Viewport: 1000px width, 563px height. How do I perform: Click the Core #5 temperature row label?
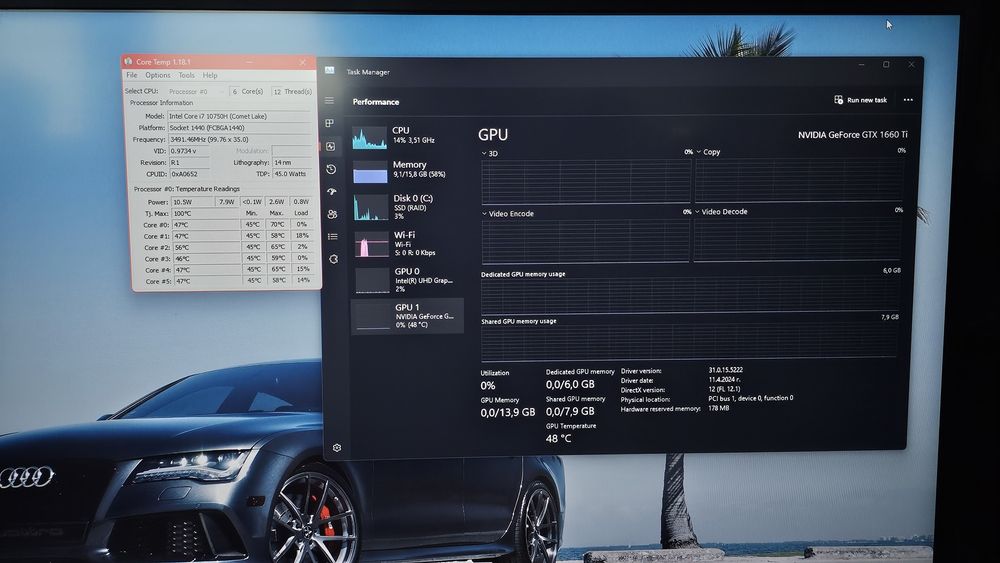[x=157, y=281]
